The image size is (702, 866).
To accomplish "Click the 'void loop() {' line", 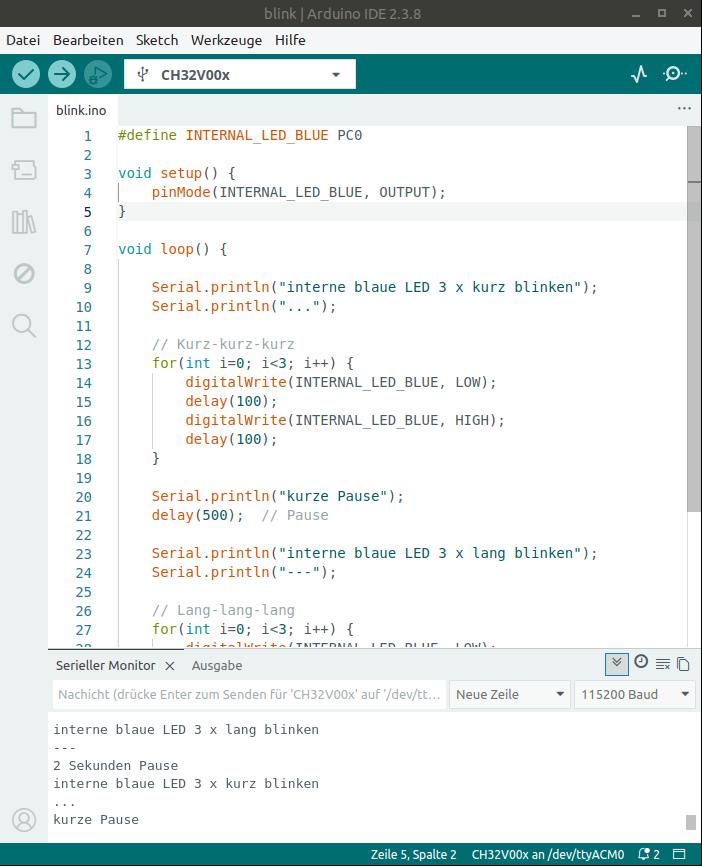I will [x=172, y=249].
